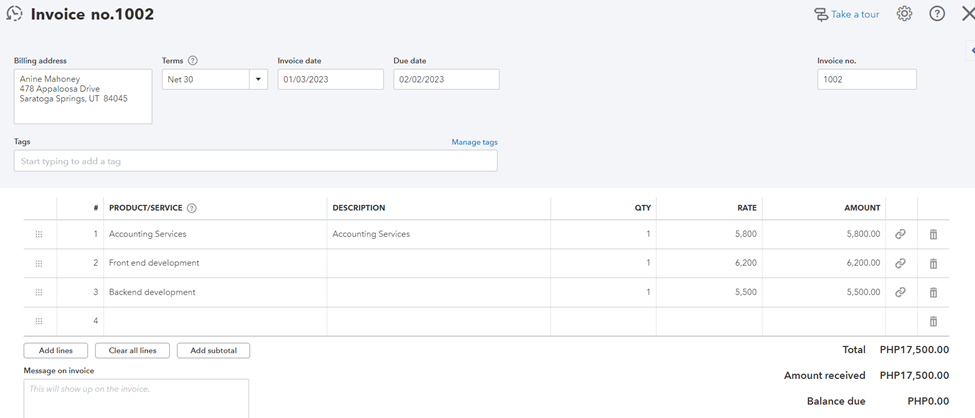Open the settings gear icon
975x418 pixels.
[x=904, y=14]
